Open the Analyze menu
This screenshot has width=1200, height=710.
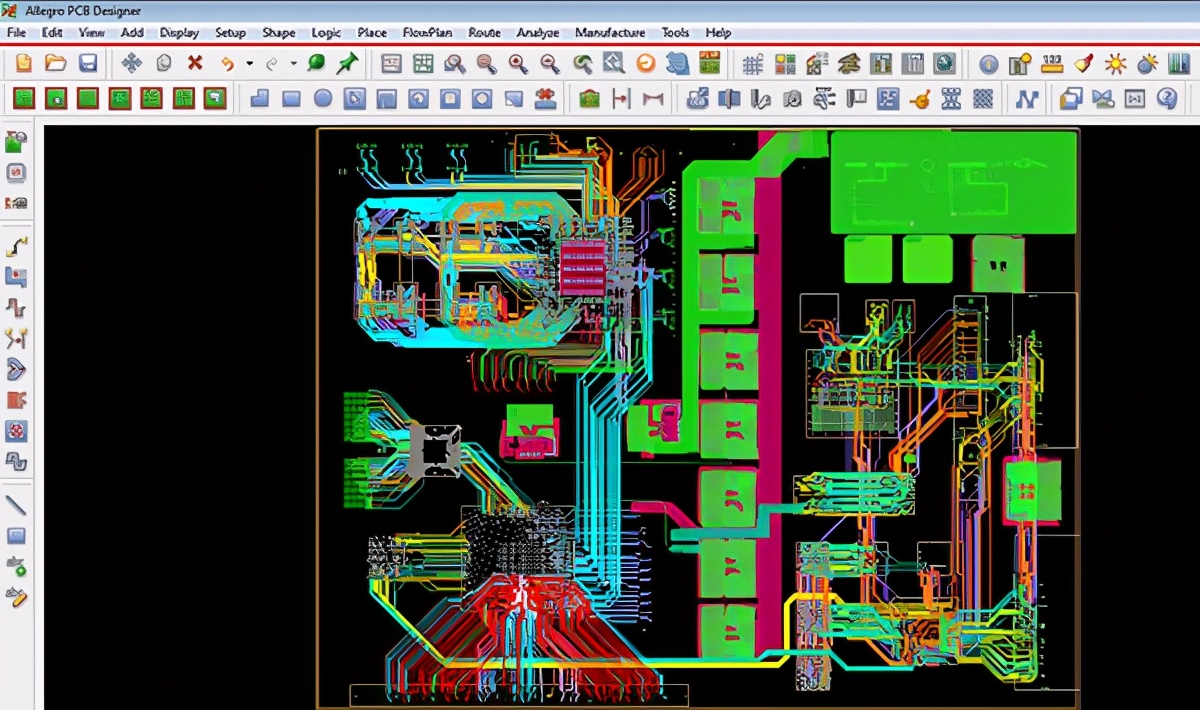538,33
